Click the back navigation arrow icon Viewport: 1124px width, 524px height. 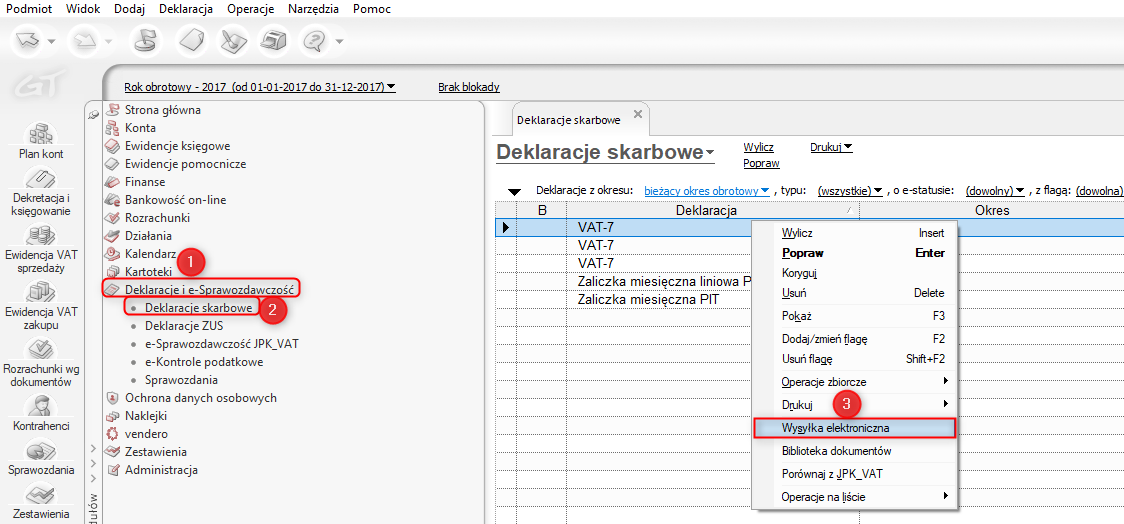27,42
